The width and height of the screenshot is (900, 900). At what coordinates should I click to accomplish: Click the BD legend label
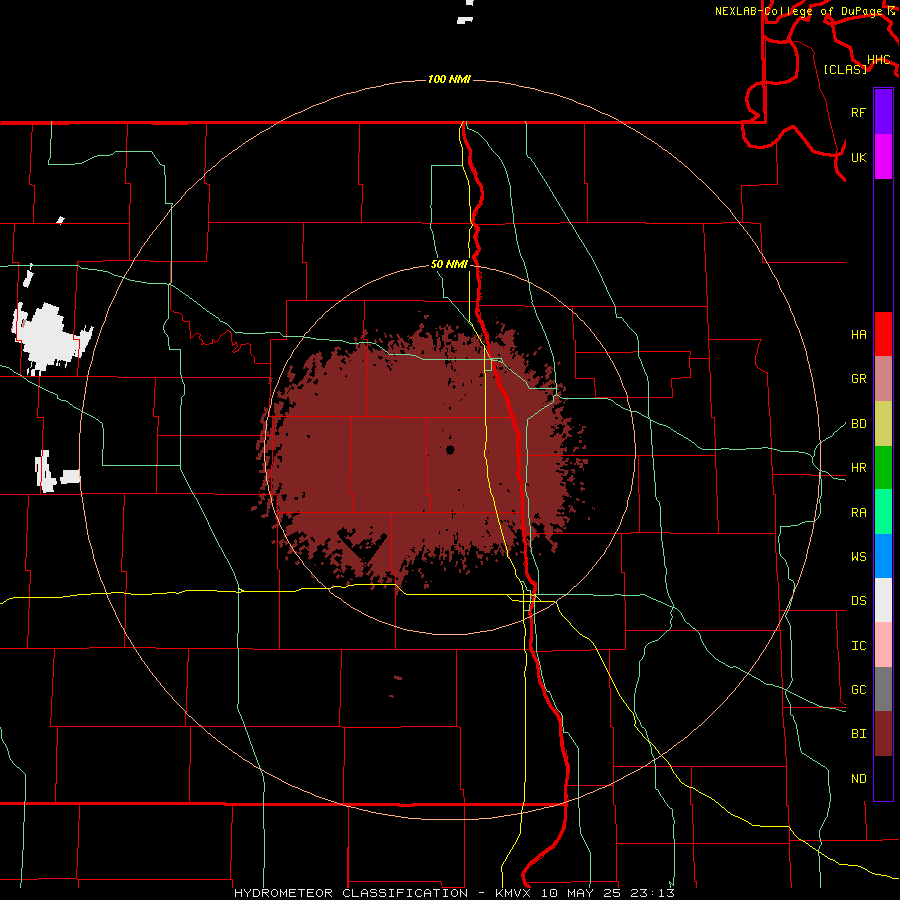(858, 424)
